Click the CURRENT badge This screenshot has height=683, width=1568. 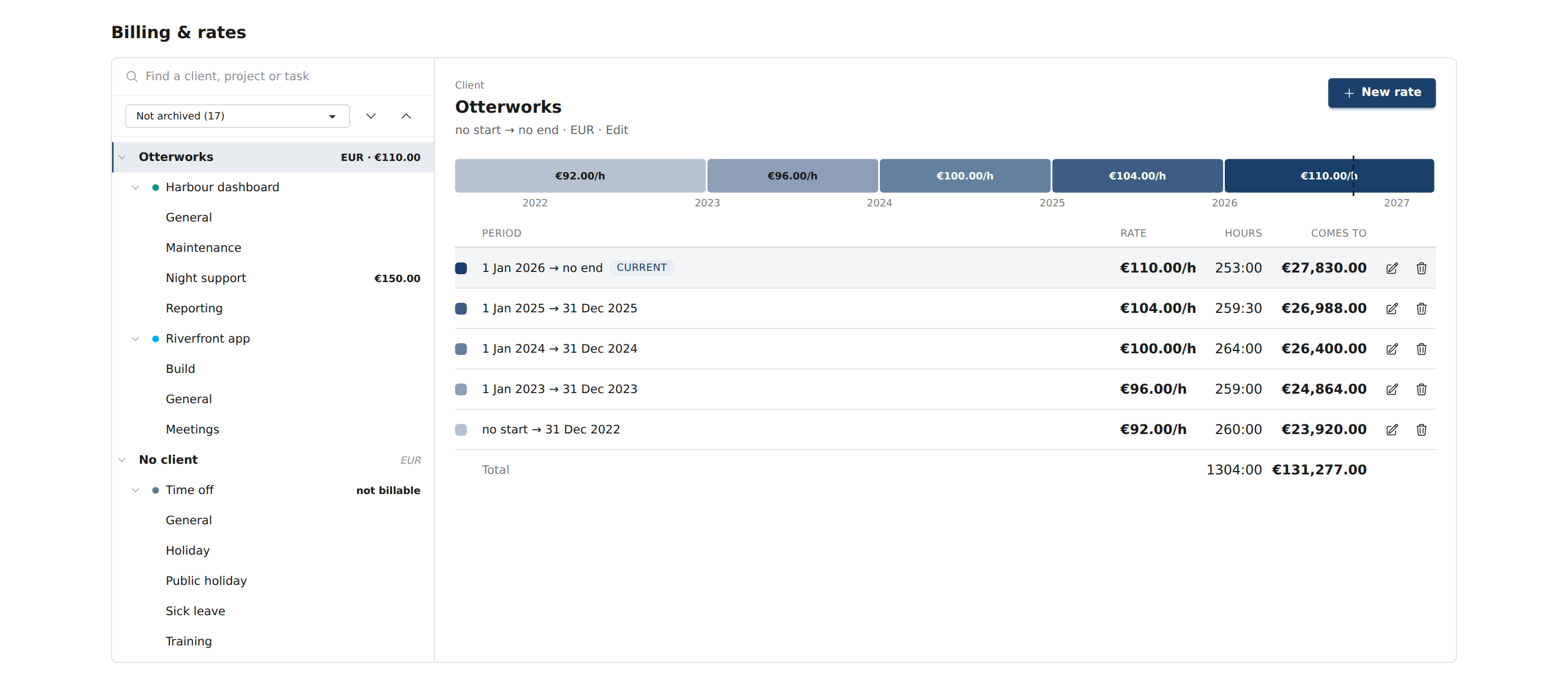(x=642, y=268)
